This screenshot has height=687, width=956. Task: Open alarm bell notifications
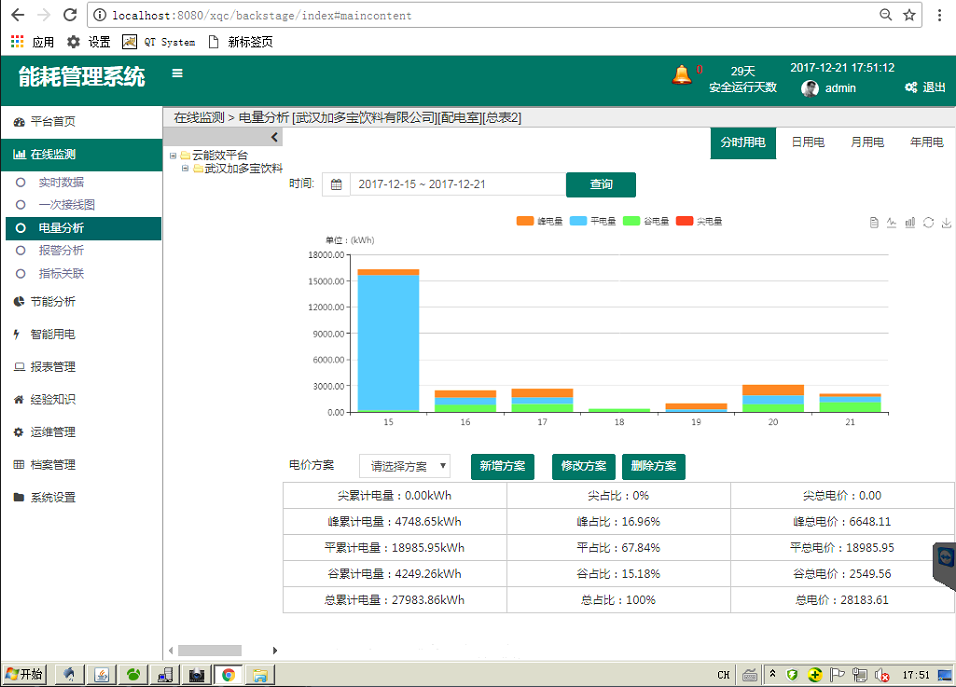point(682,76)
